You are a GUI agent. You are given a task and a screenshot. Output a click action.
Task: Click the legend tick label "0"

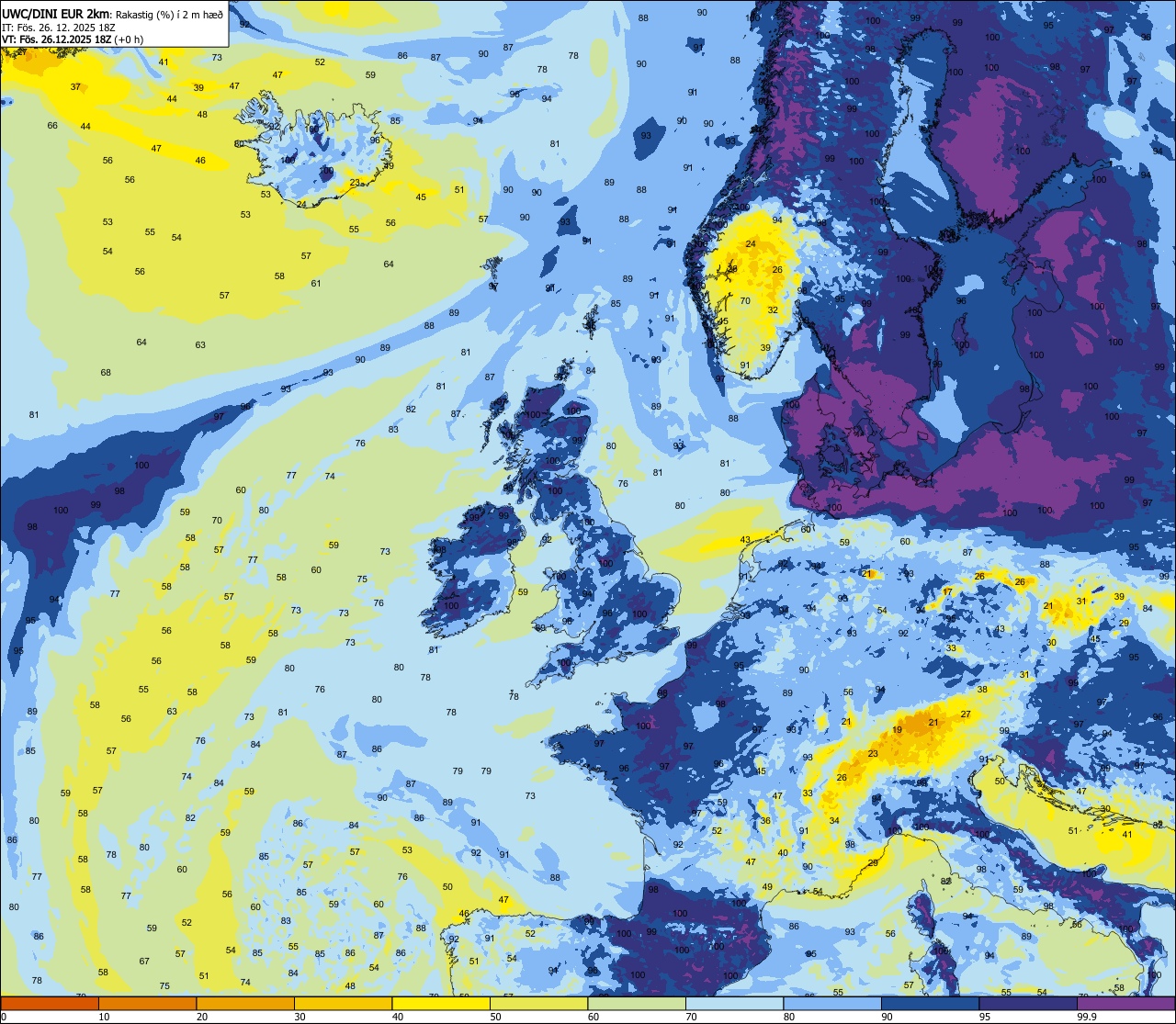[x=4, y=1017]
